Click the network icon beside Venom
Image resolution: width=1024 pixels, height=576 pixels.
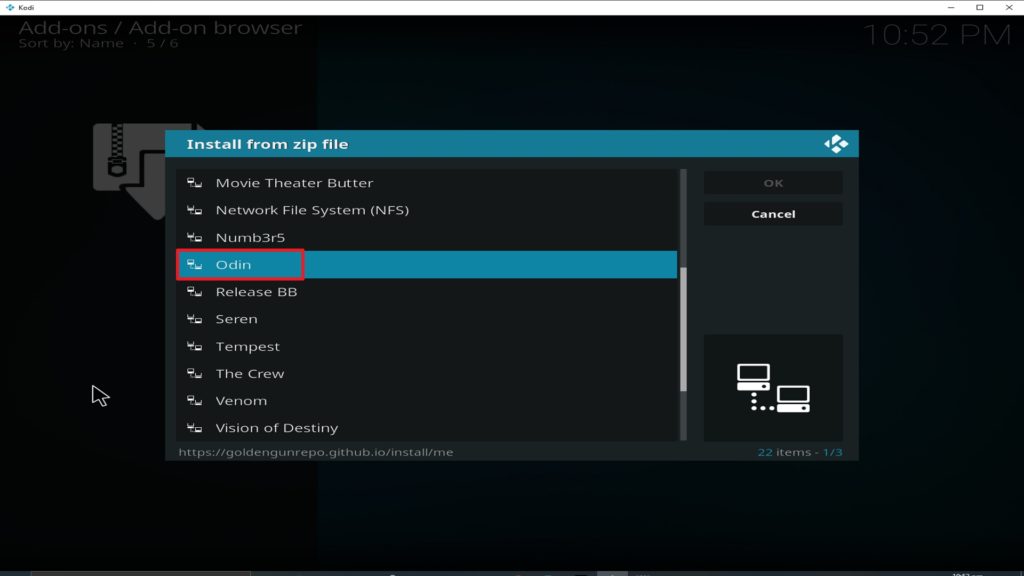(x=194, y=401)
